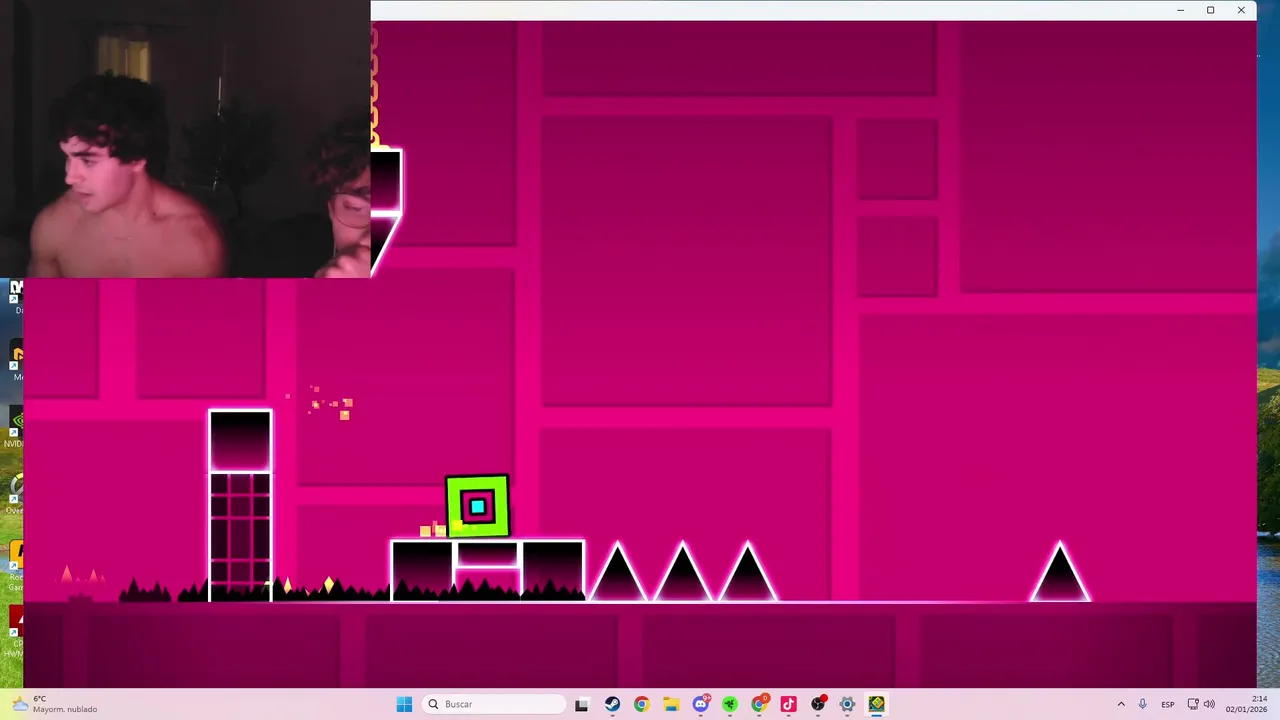This screenshot has height=720, width=1280.
Task: Minimize the Geometry Dash window
Action: 1181,10
